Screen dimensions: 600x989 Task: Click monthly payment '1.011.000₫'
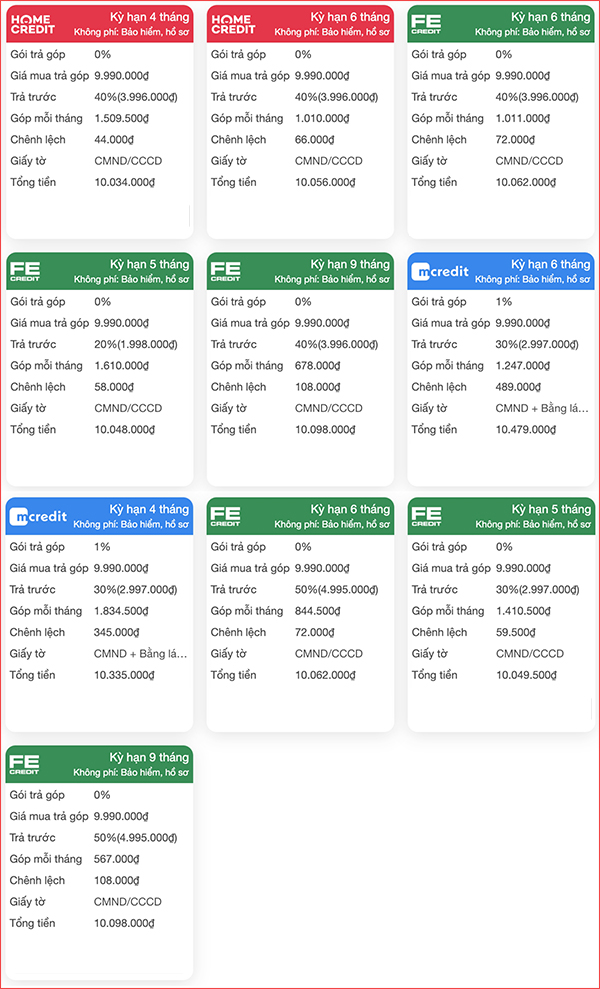[x=522, y=119]
